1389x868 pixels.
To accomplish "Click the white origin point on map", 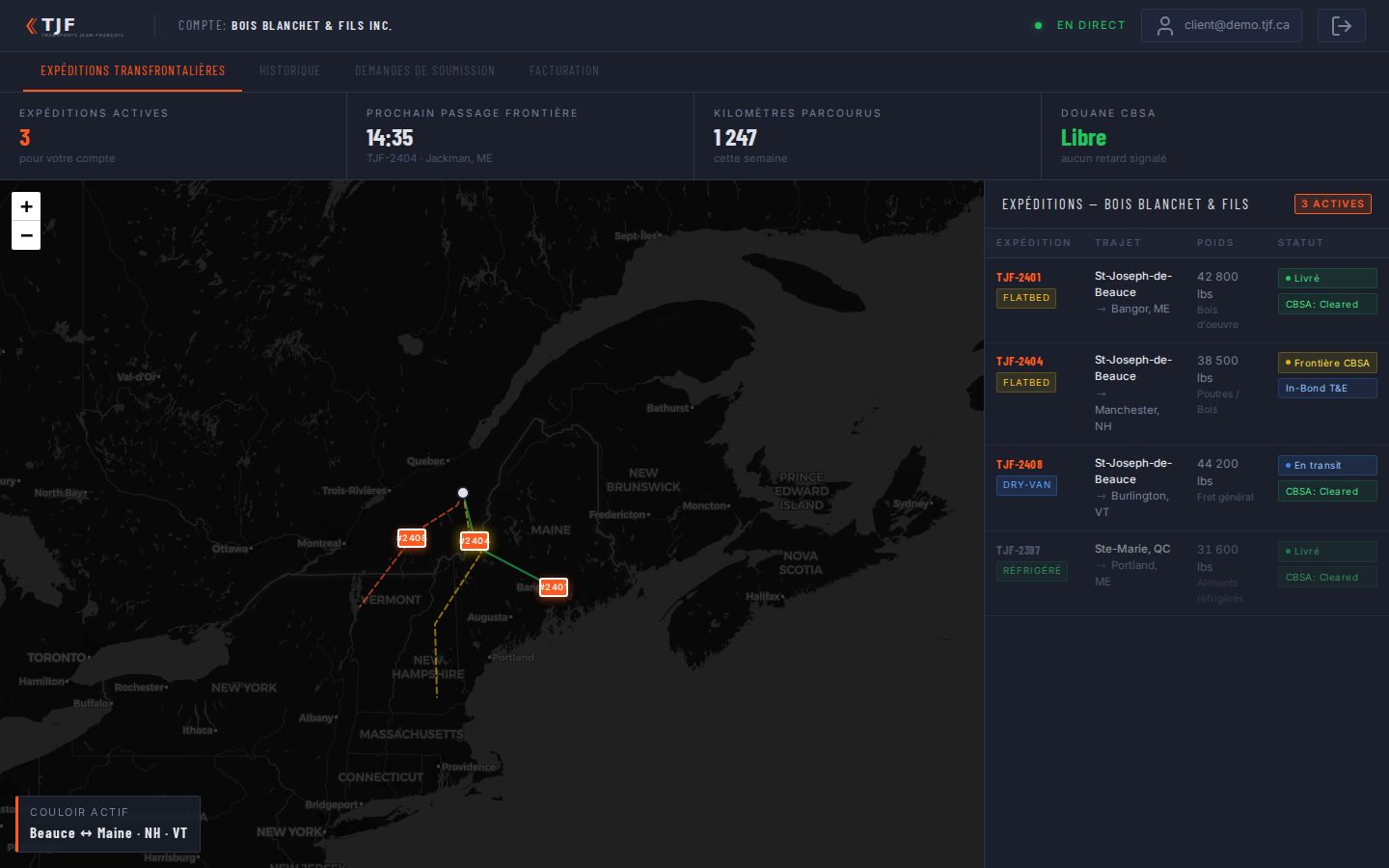I will 463,493.
